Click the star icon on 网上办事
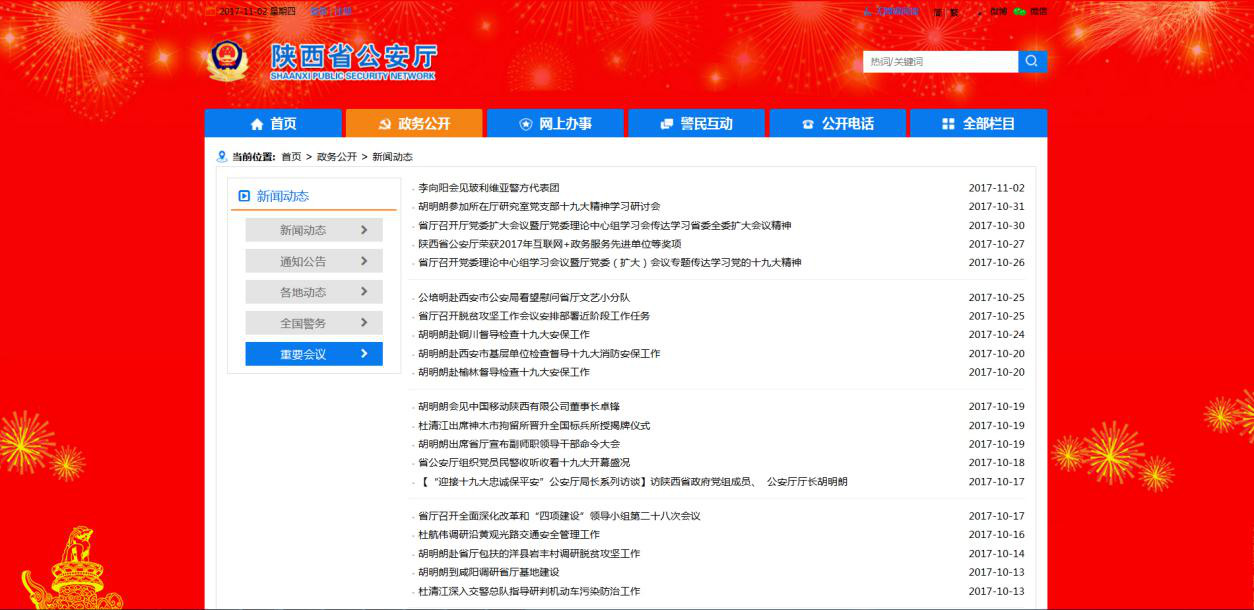Screen dimensions: 1254x610 click(523, 123)
